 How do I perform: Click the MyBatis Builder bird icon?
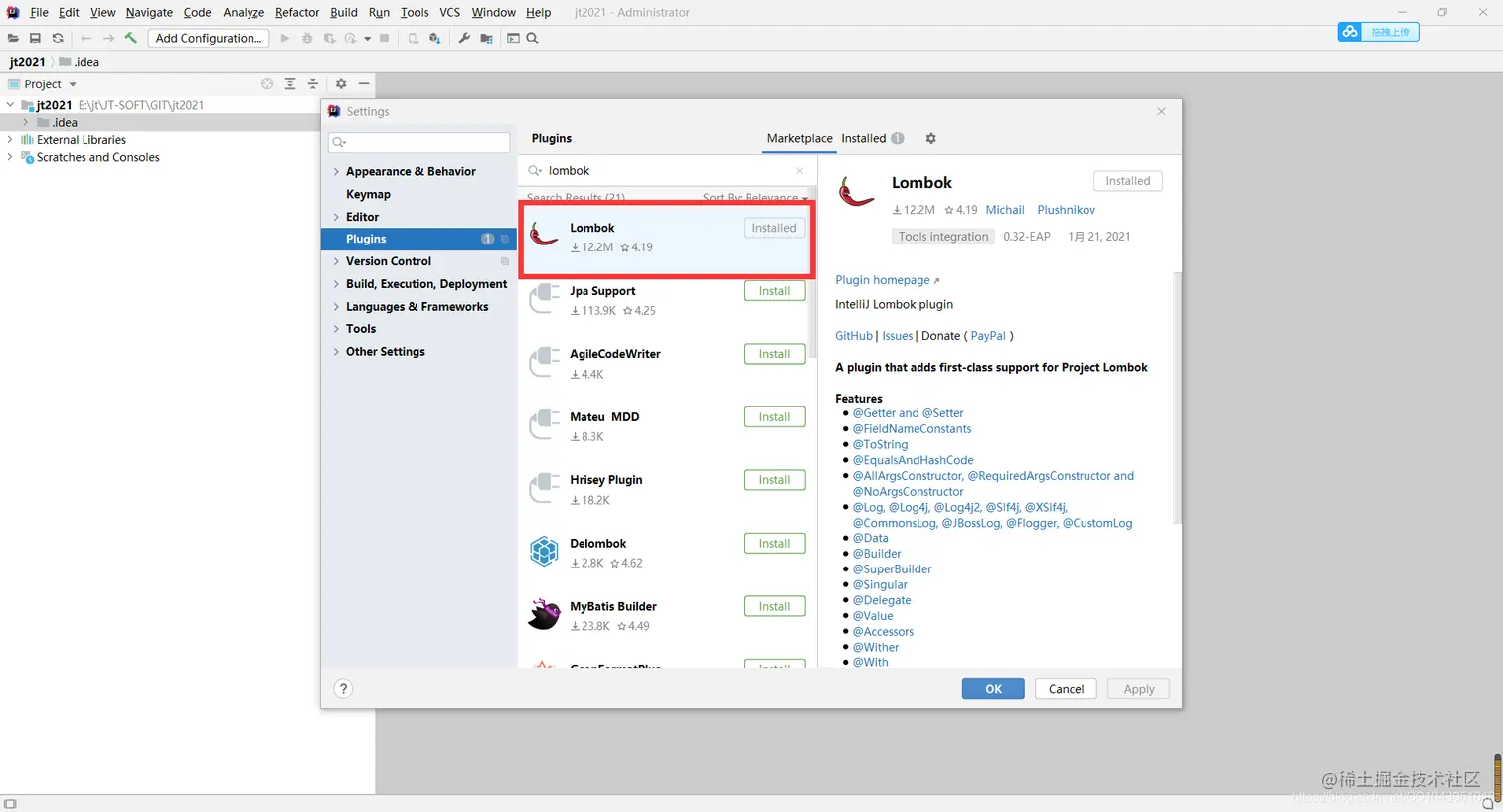pos(544,614)
